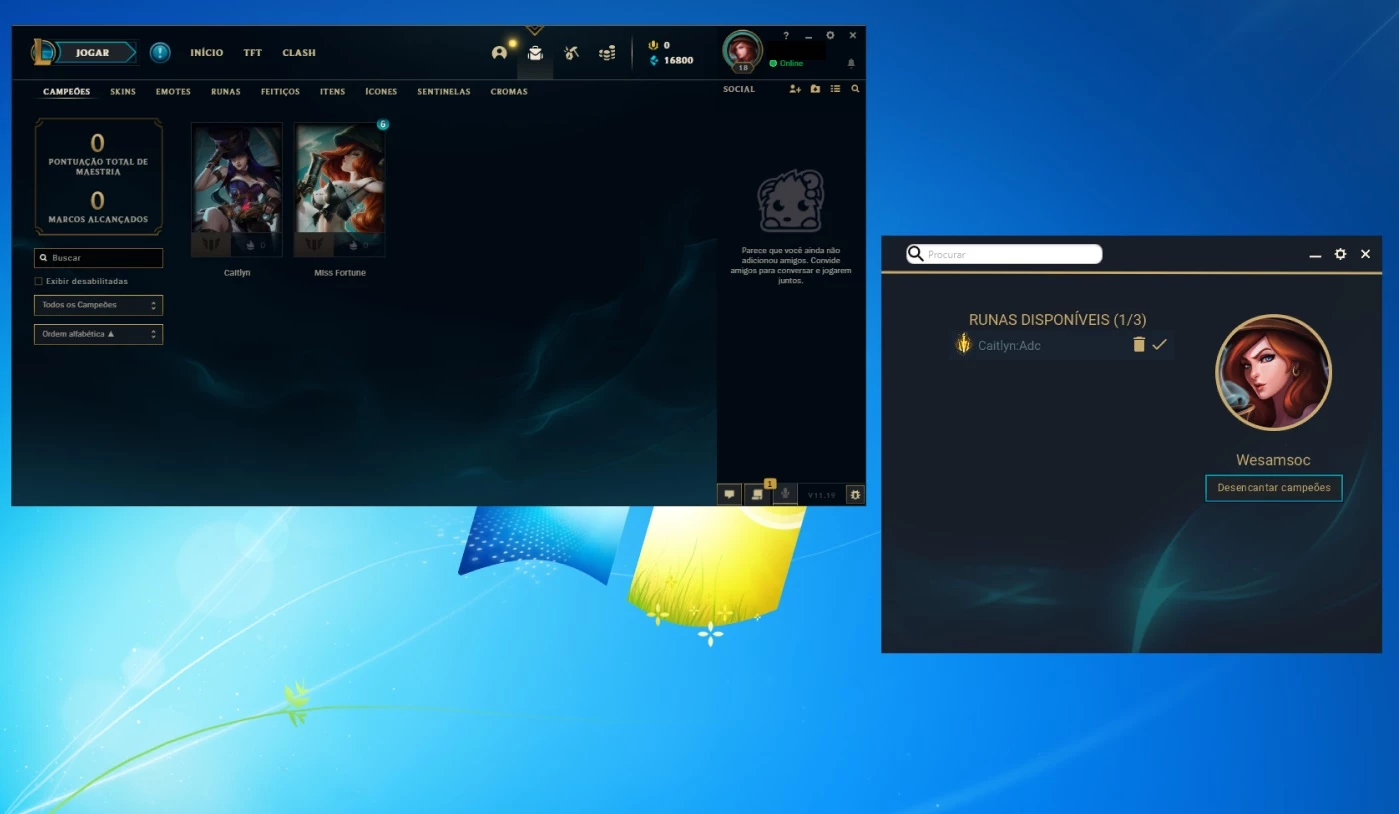
Task: Click the Blue Essence currency icon
Action: (x=654, y=60)
